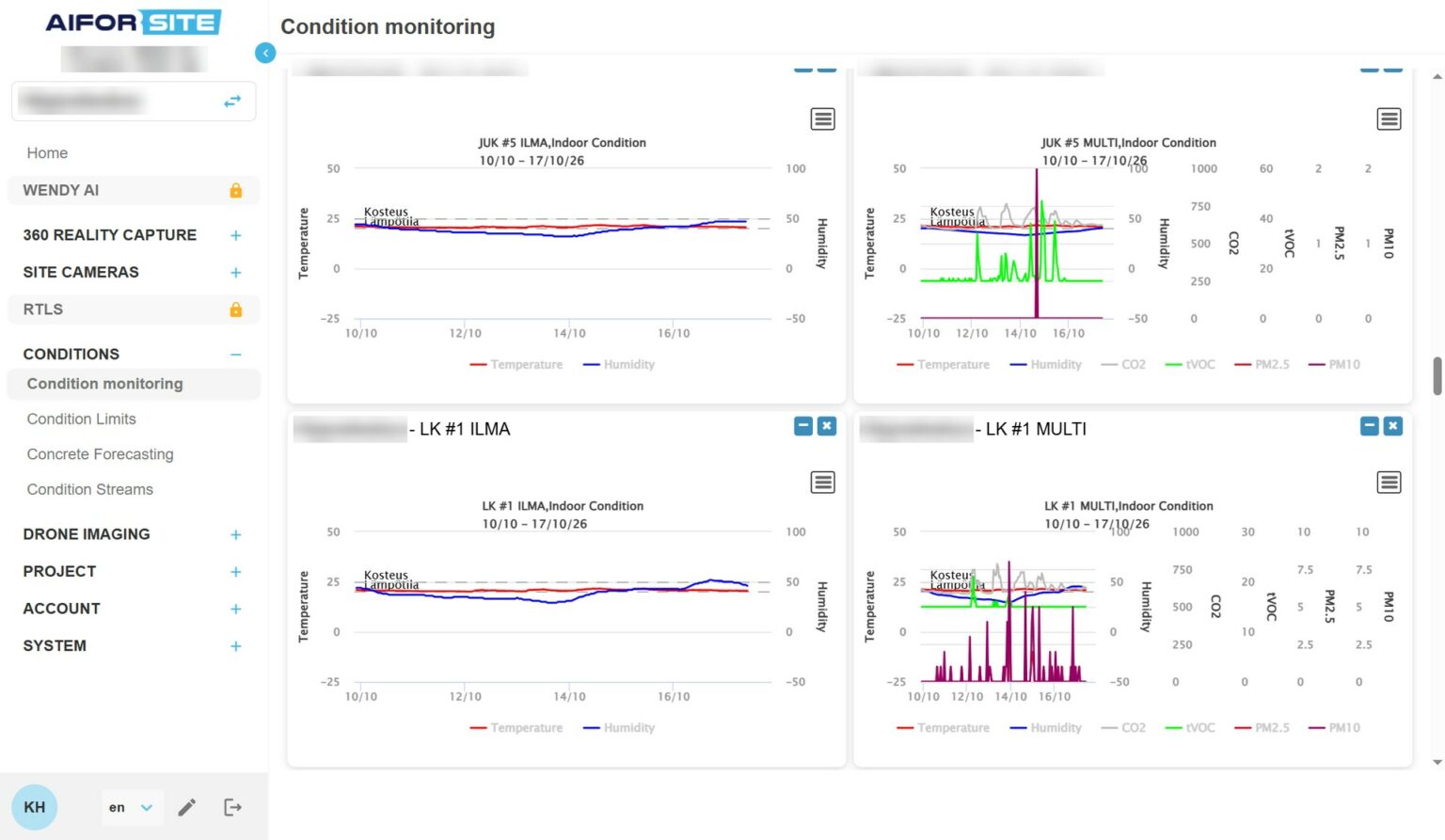Go to Home page

coord(47,153)
